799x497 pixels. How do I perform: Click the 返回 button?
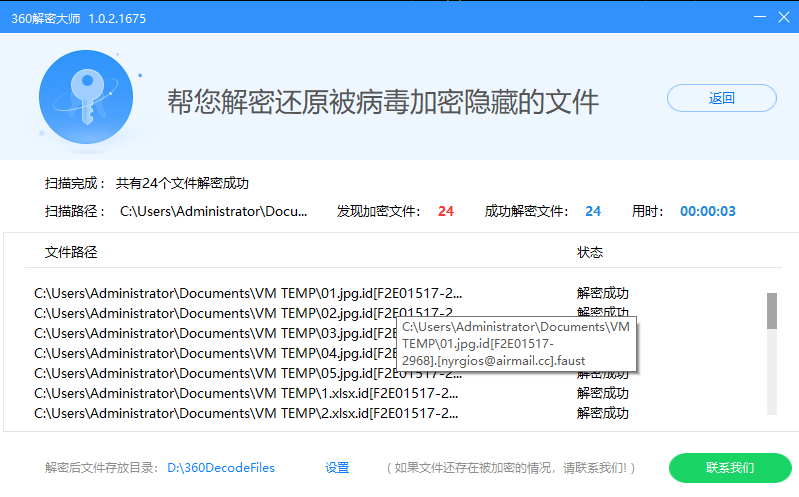point(721,98)
